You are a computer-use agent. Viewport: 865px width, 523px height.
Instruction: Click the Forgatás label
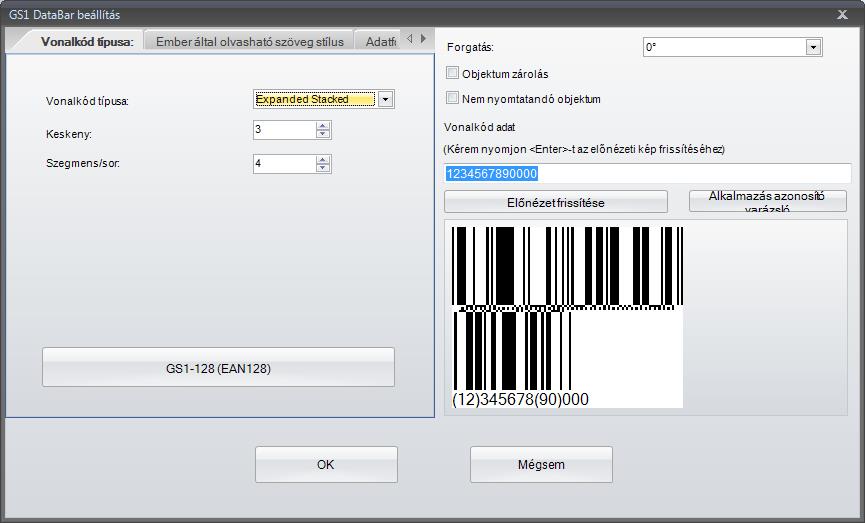coord(470,47)
